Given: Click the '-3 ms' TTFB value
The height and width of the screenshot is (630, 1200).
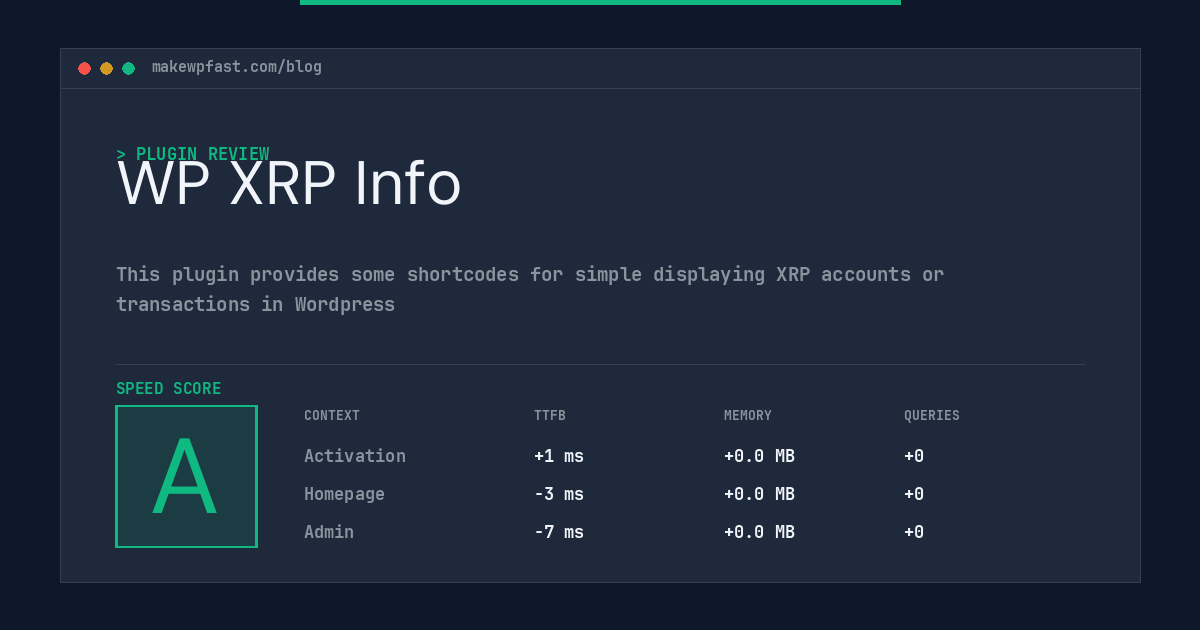Looking at the screenshot, I should click(559, 494).
